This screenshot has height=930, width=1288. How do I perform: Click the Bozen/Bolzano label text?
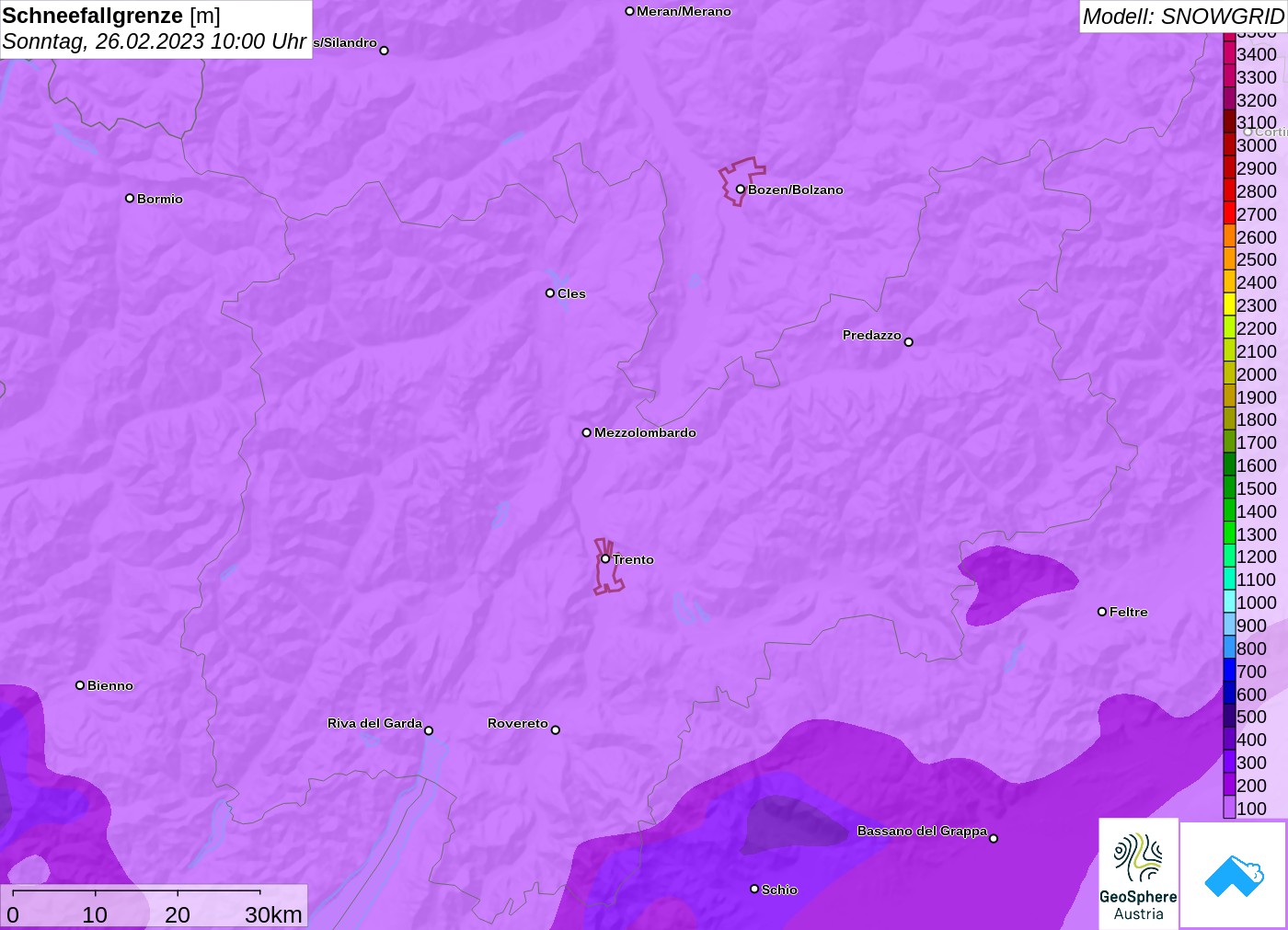click(796, 189)
